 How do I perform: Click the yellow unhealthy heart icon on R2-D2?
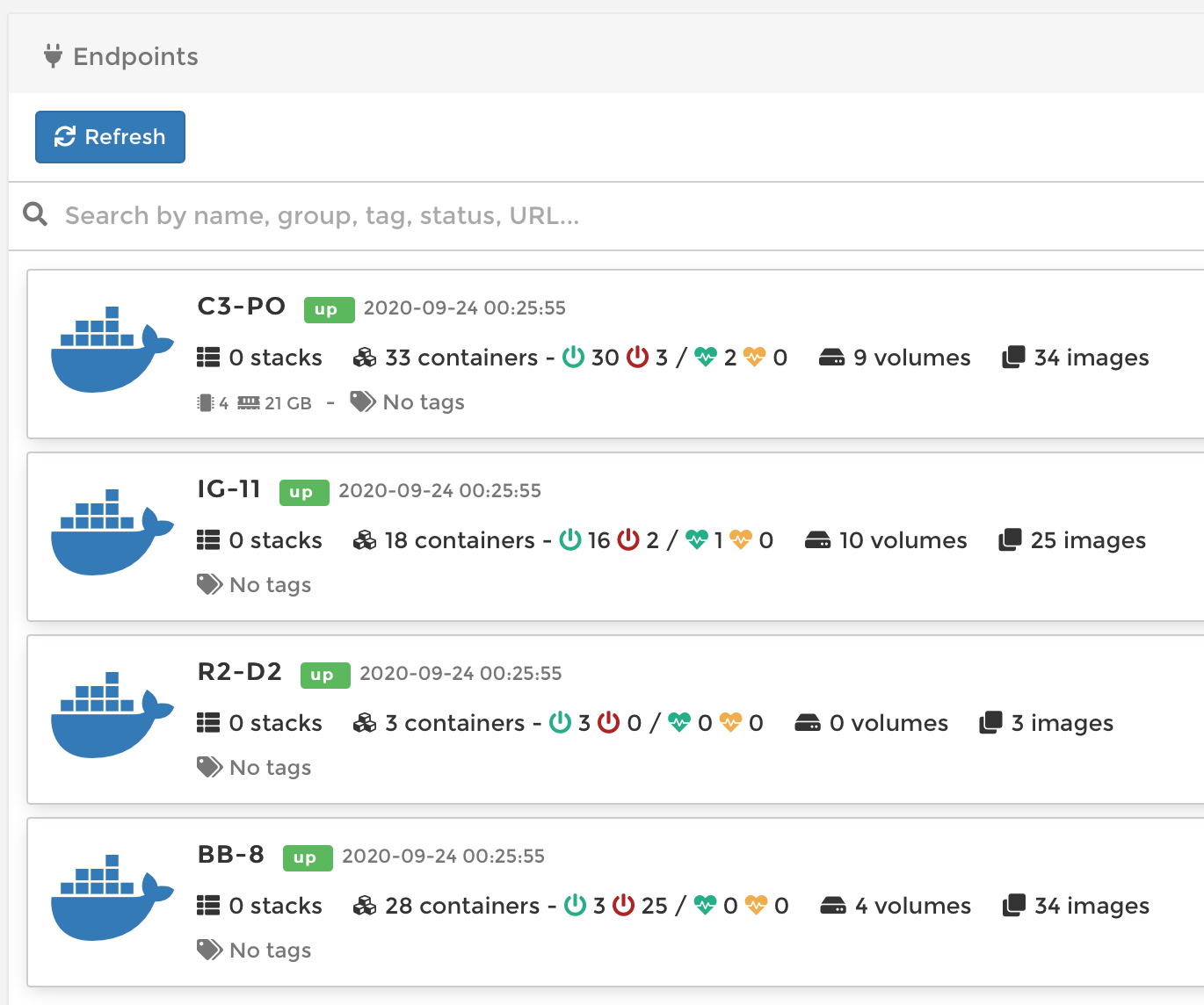pyautogui.click(x=732, y=722)
